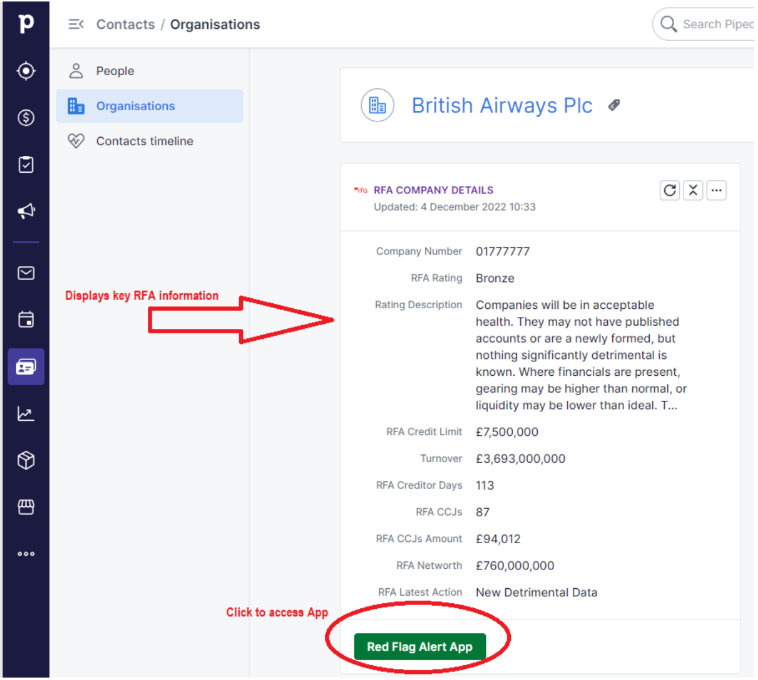Focus the Search Pipedrive input field
The height and width of the screenshot is (680, 758).
[x=706, y=24]
